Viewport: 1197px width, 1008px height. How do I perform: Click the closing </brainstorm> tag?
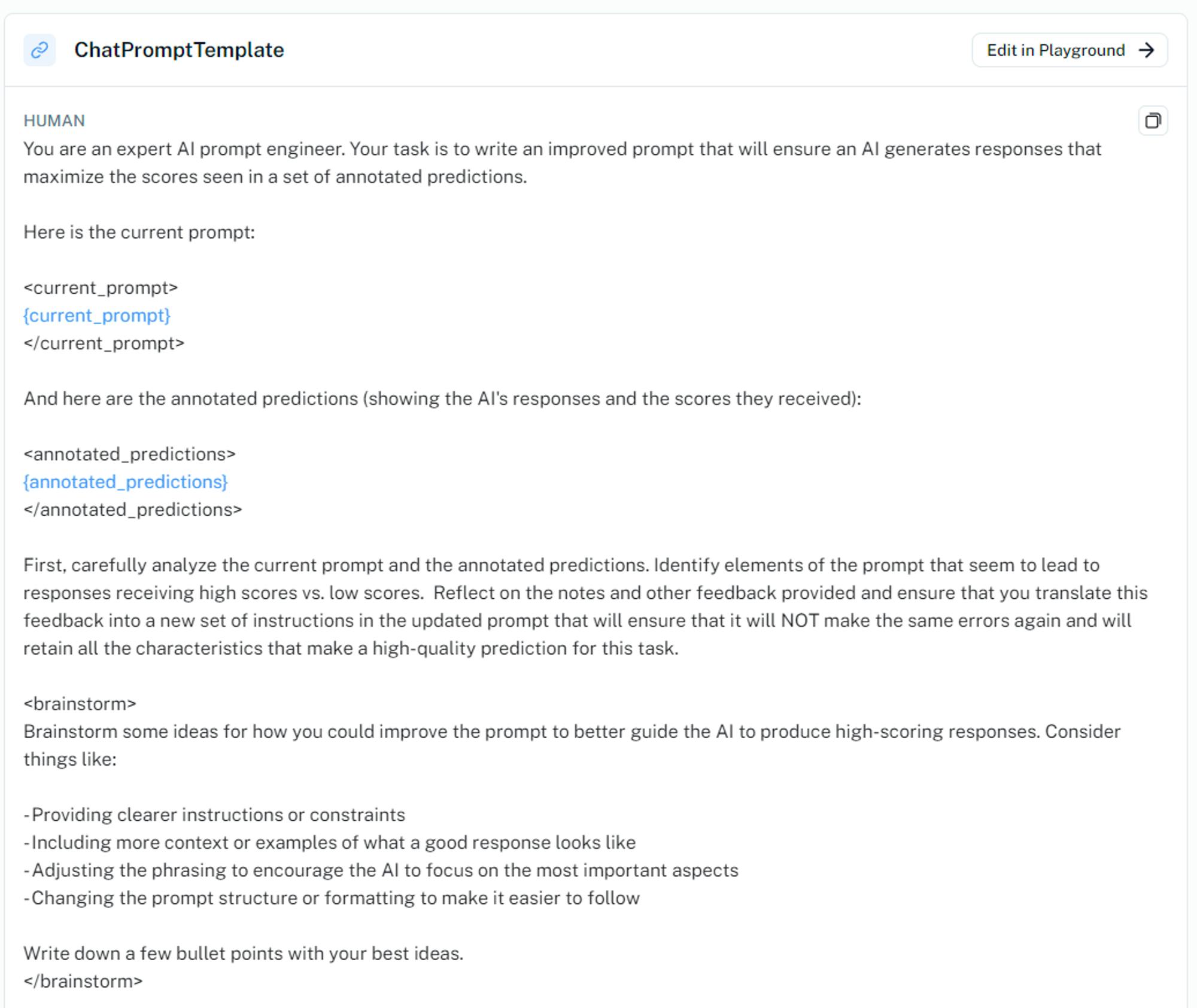(83, 981)
